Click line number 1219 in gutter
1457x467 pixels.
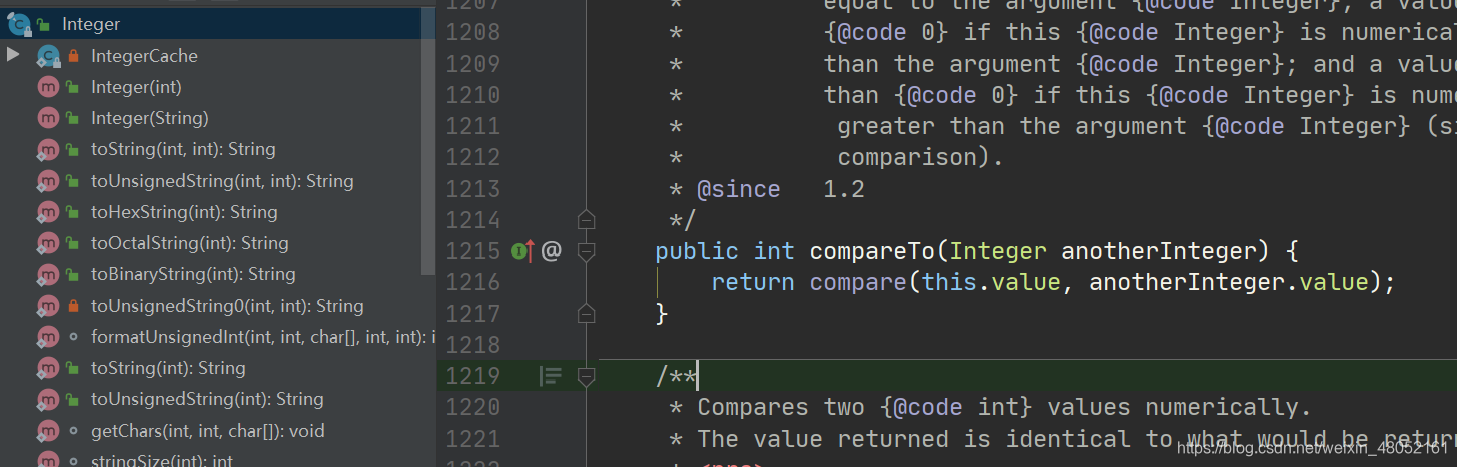pyautogui.click(x=470, y=376)
